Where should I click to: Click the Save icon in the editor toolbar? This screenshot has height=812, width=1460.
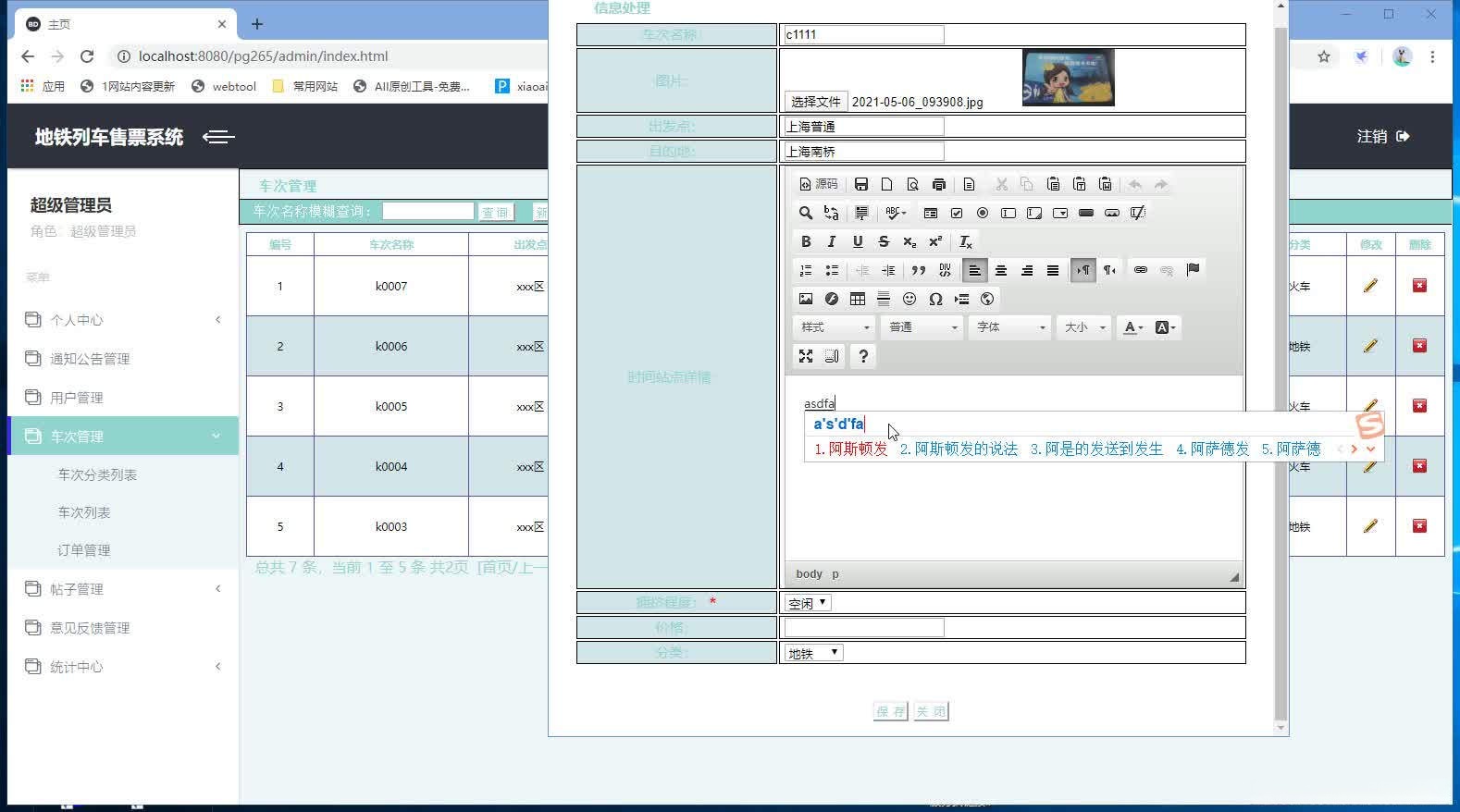coord(861,184)
